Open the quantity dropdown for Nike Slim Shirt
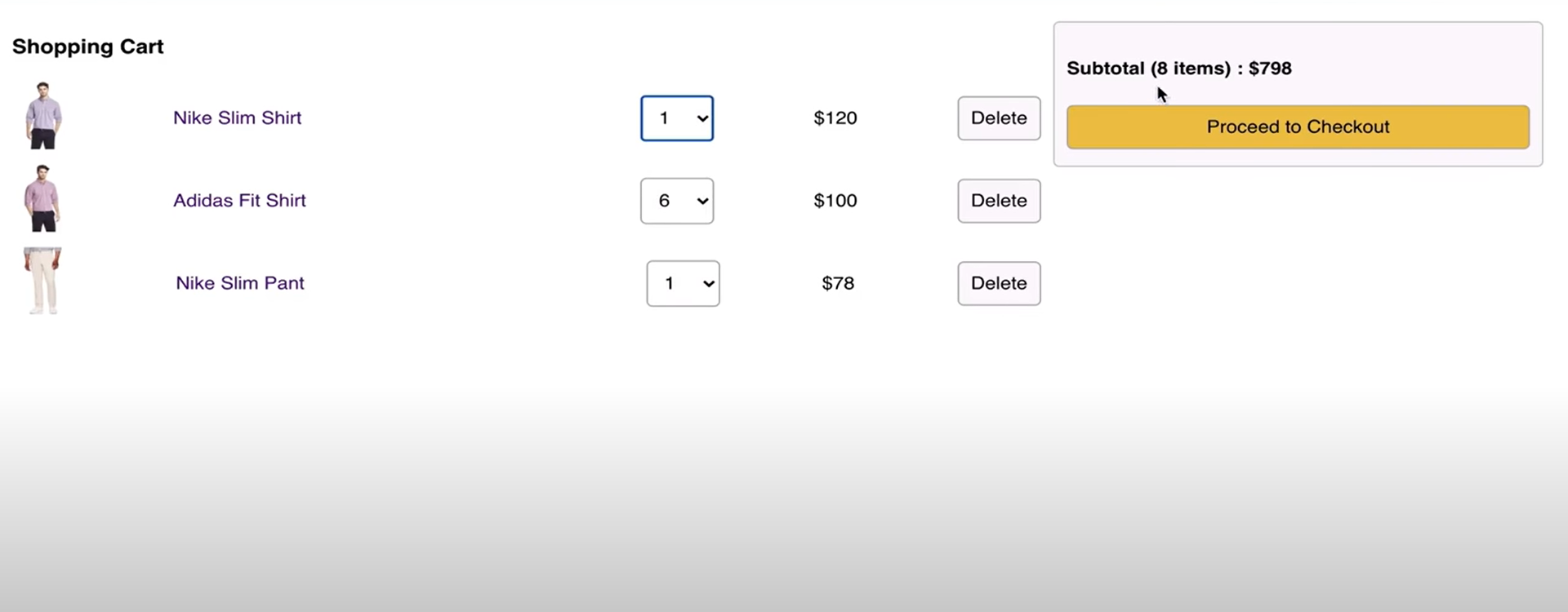 (677, 118)
